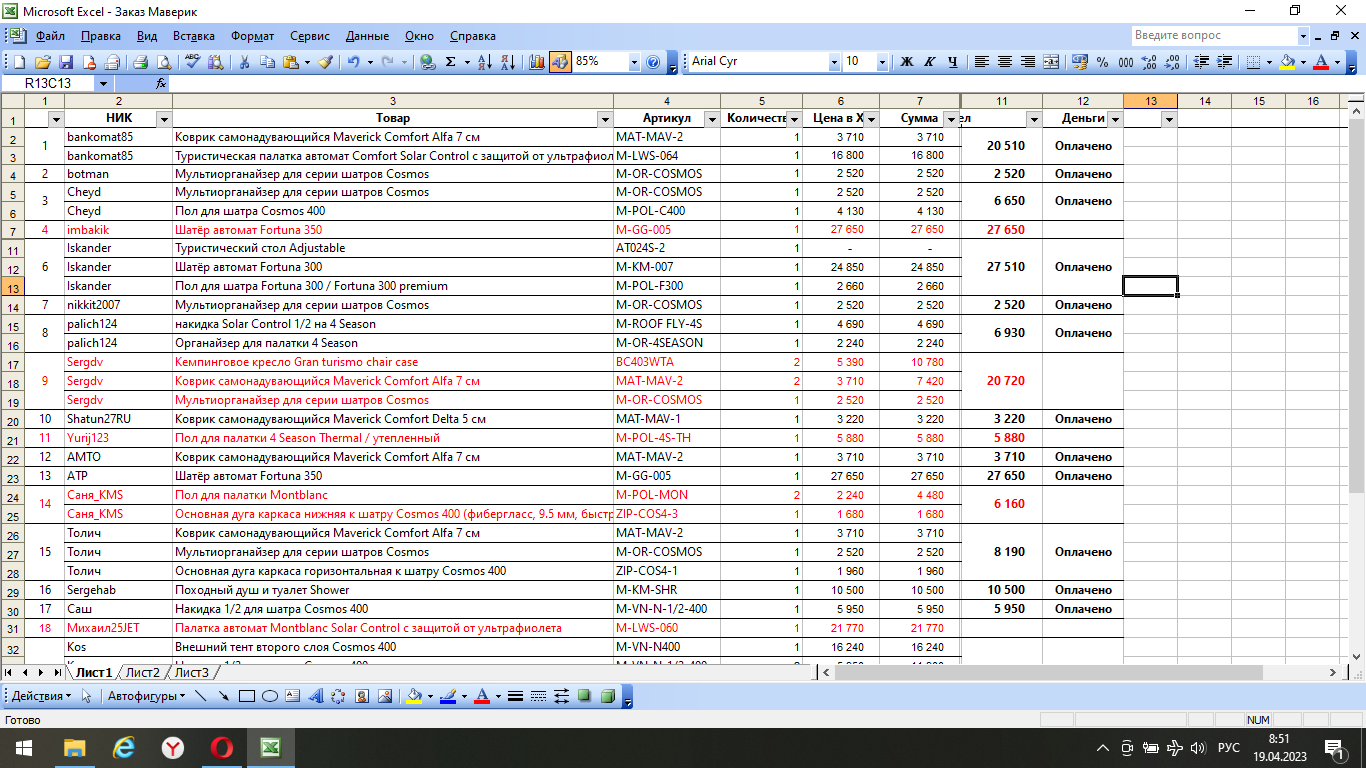The width and height of the screenshot is (1366, 768).
Task: Open the Сумма column filter dropdown
Action: pyautogui.click(x=951, y=119)
